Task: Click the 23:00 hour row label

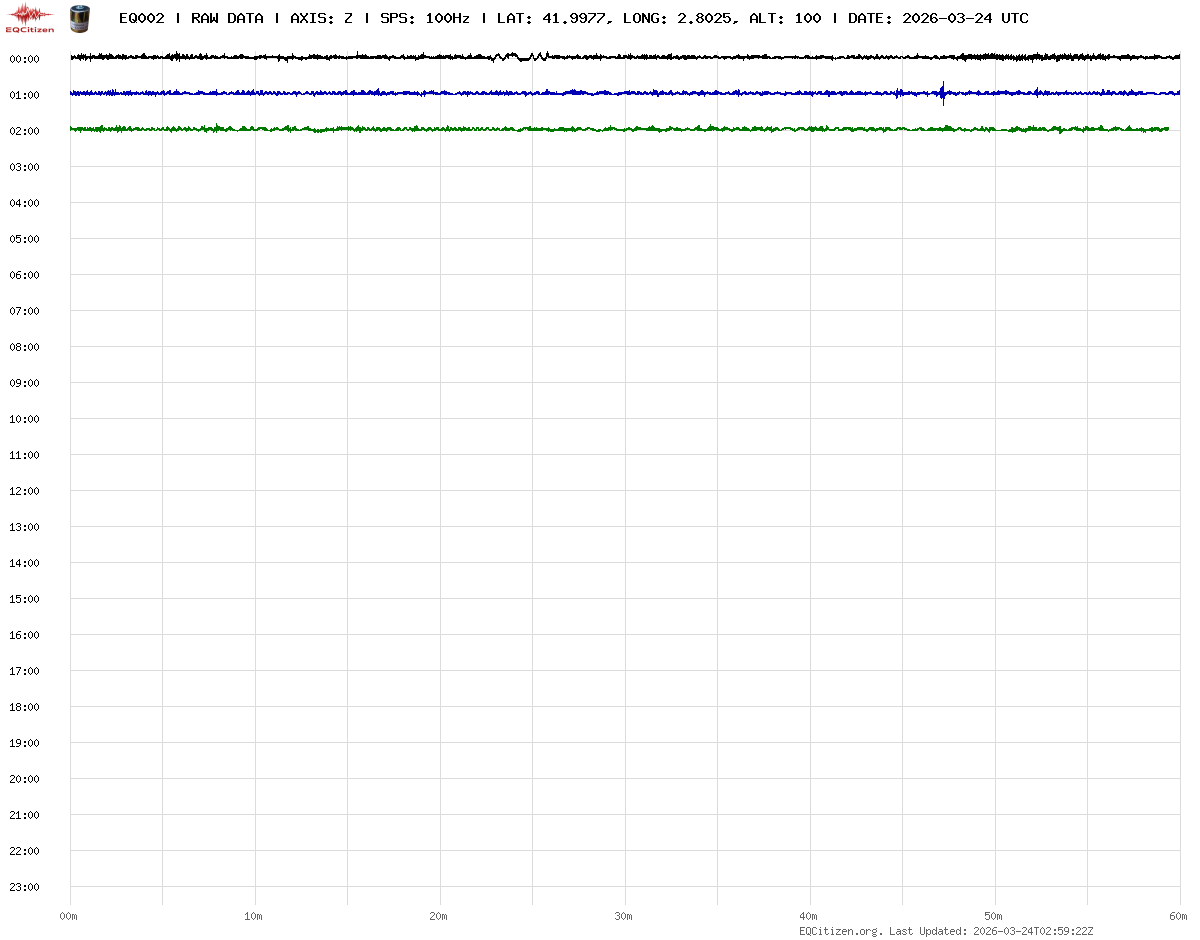Action: pos(24,887)
